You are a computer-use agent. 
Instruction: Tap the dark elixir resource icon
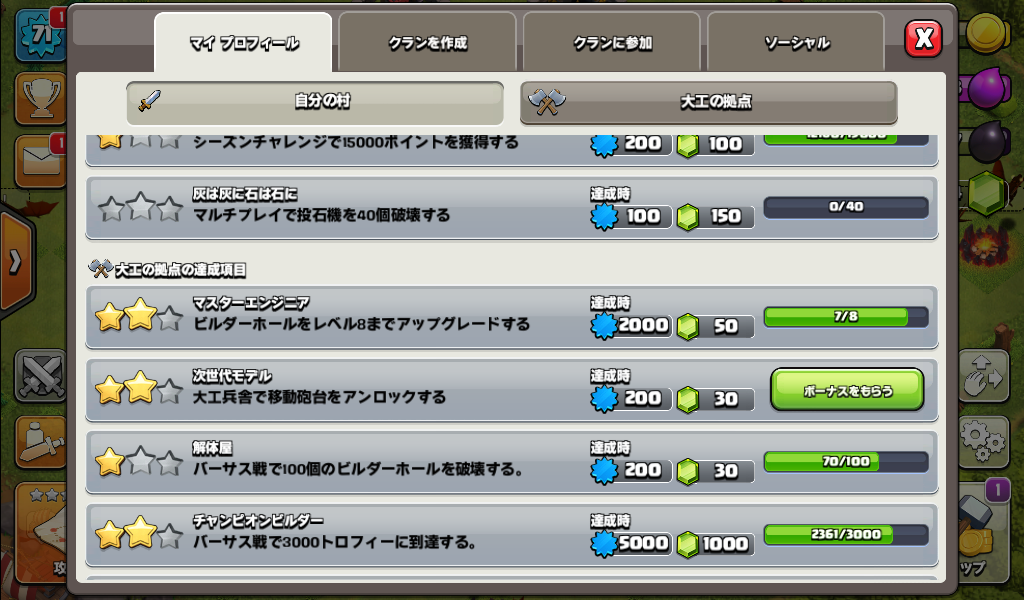pyautogui.click(x=989, y=141)
